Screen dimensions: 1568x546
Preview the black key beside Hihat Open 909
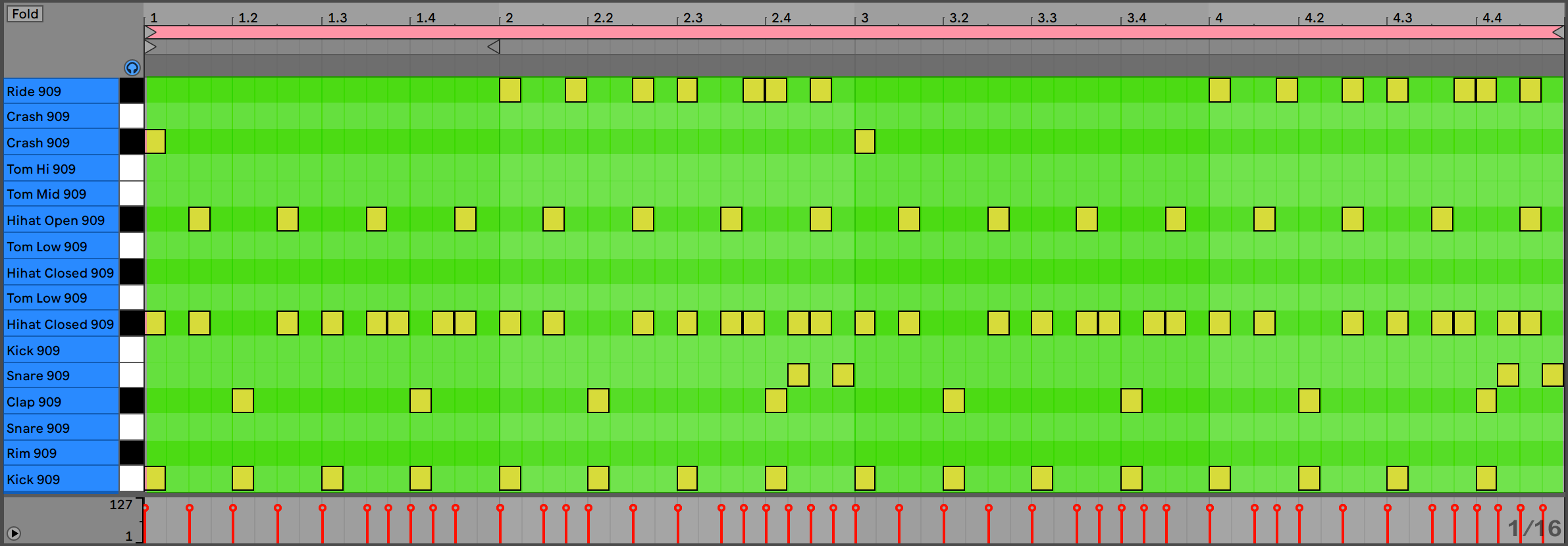pyautogui.click(x=132, y=219)
